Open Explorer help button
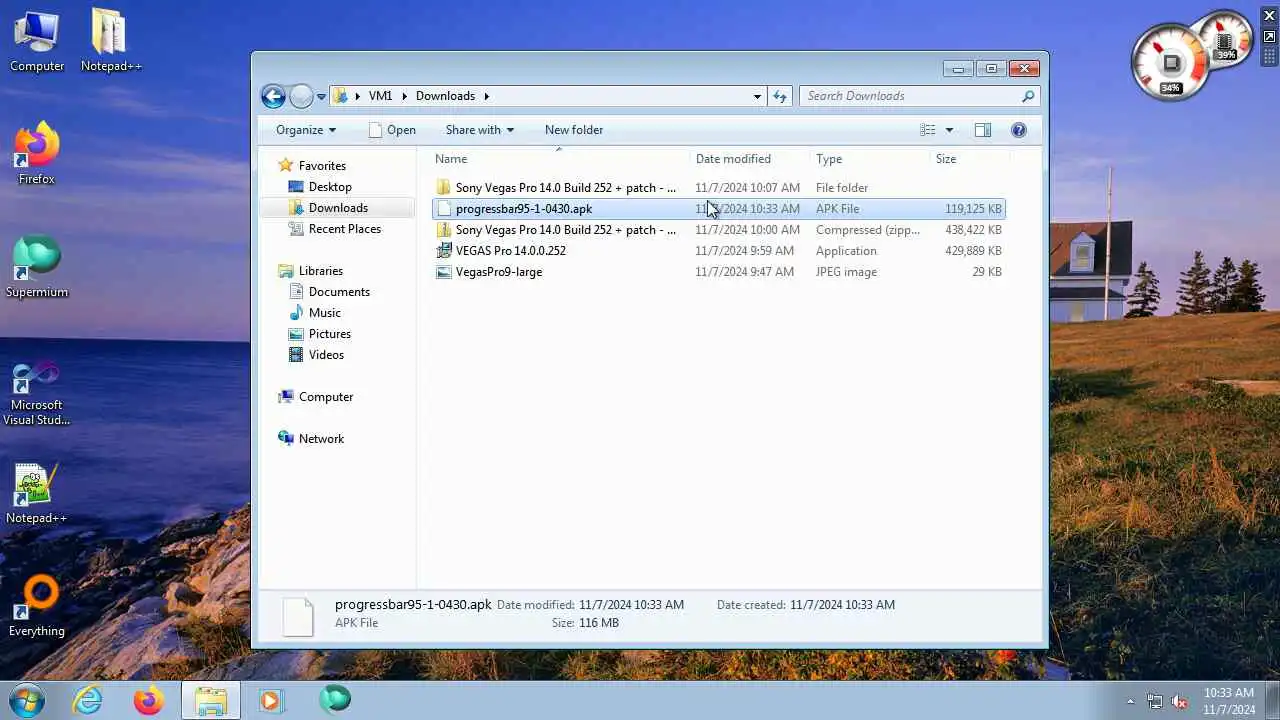This screenshot has width=1280, height=720. [x=1019, y=130]
